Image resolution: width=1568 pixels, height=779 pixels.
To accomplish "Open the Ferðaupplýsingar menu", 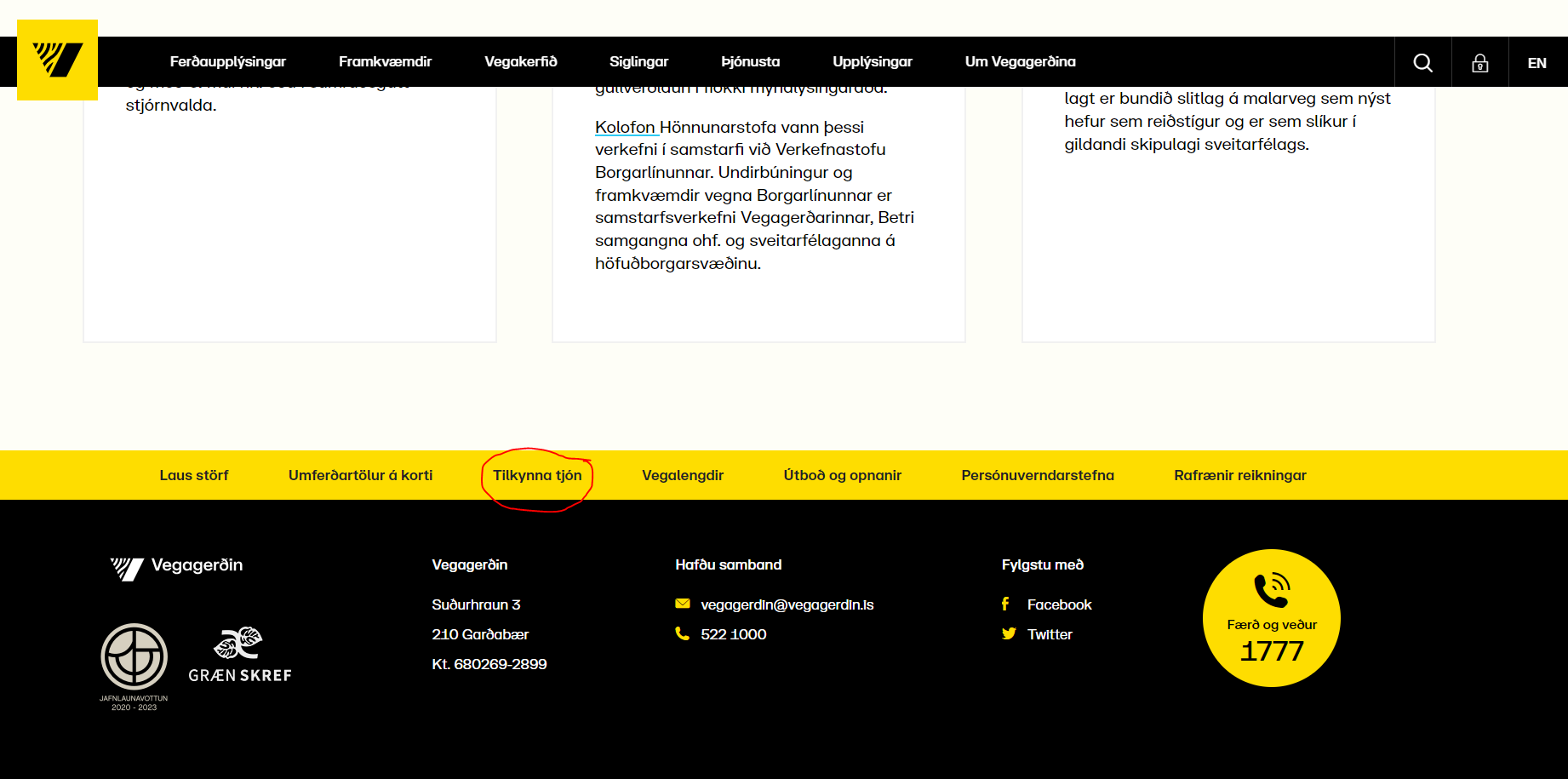I will click(227, 61).
